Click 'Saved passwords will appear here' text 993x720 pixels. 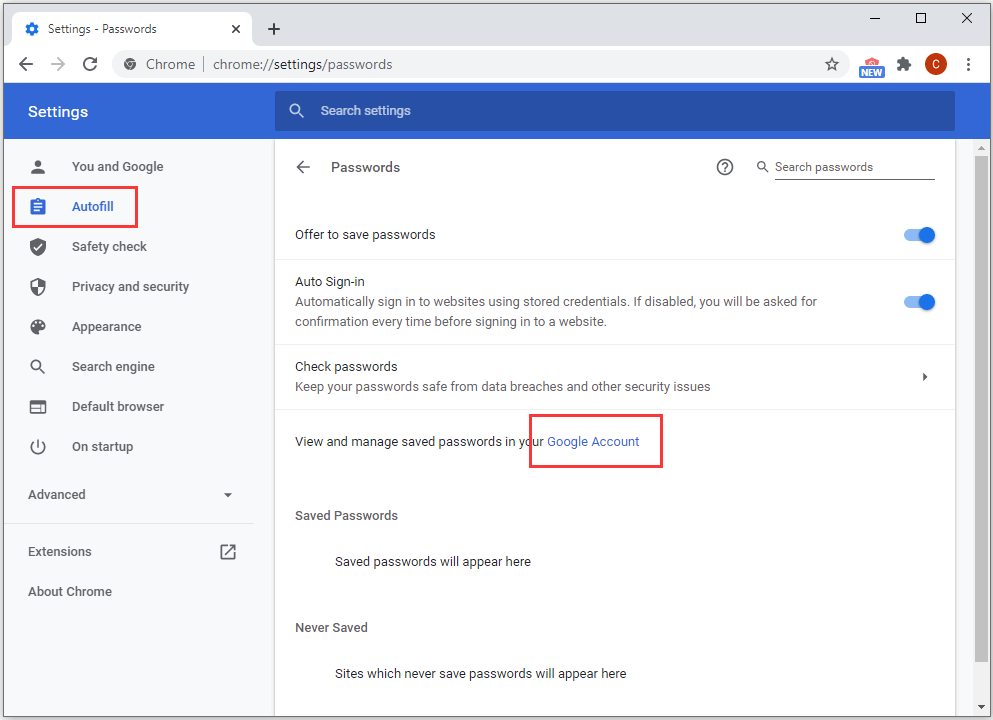(433, 562)
